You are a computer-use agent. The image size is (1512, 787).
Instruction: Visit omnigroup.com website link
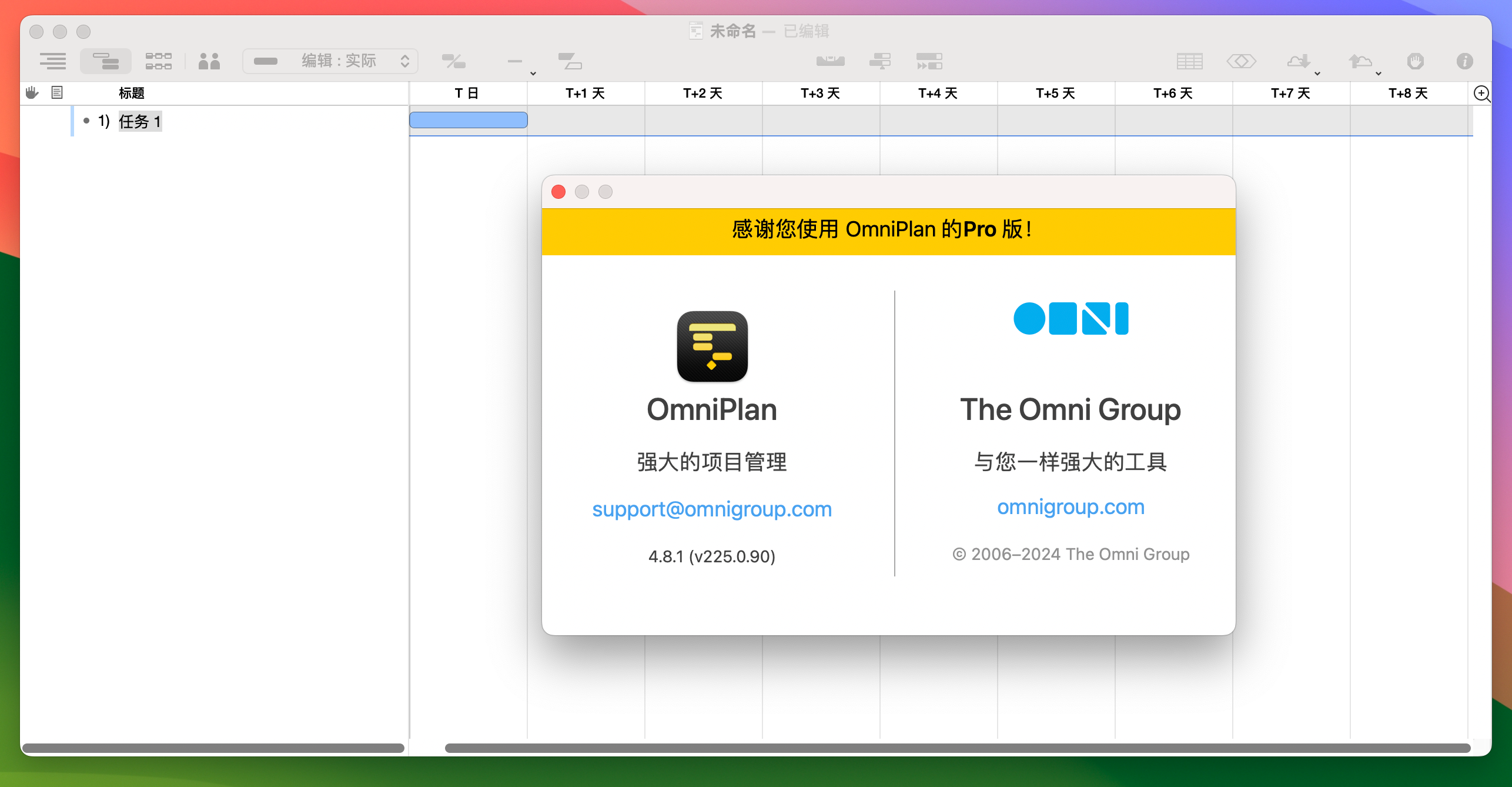click(x=1071, y=506)
